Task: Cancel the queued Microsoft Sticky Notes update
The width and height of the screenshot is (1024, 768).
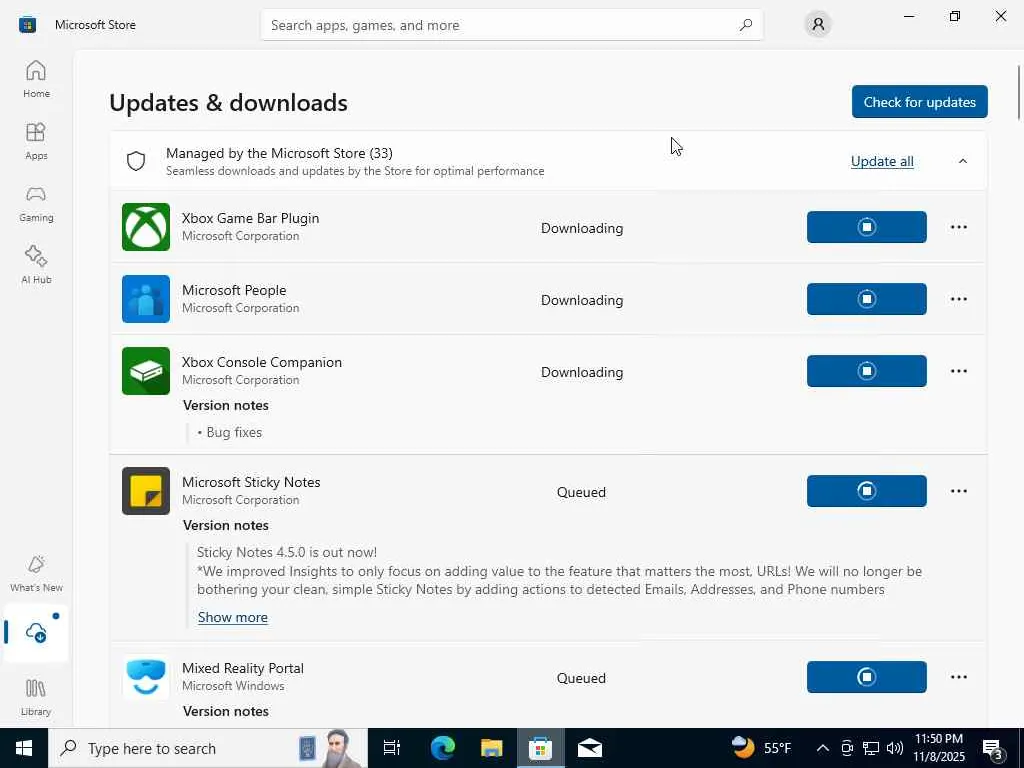Action: [867, 490]
